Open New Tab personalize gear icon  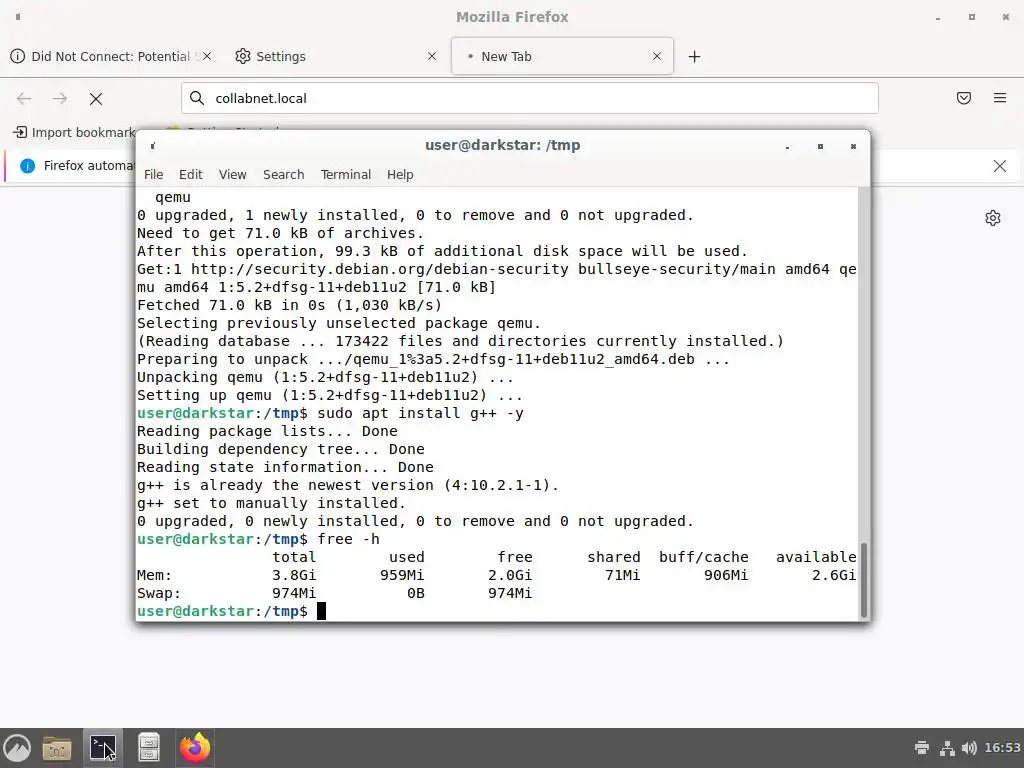(993, 218)
